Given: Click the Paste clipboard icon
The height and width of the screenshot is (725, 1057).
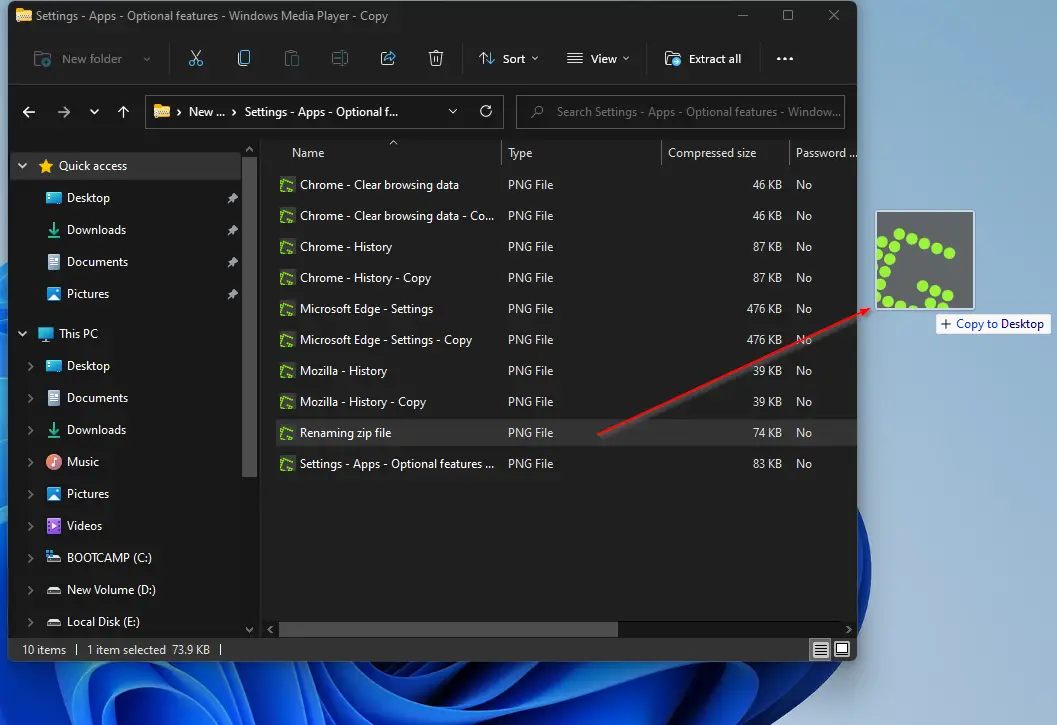Looking at the screenshot, I should click(x=292, y=59).
